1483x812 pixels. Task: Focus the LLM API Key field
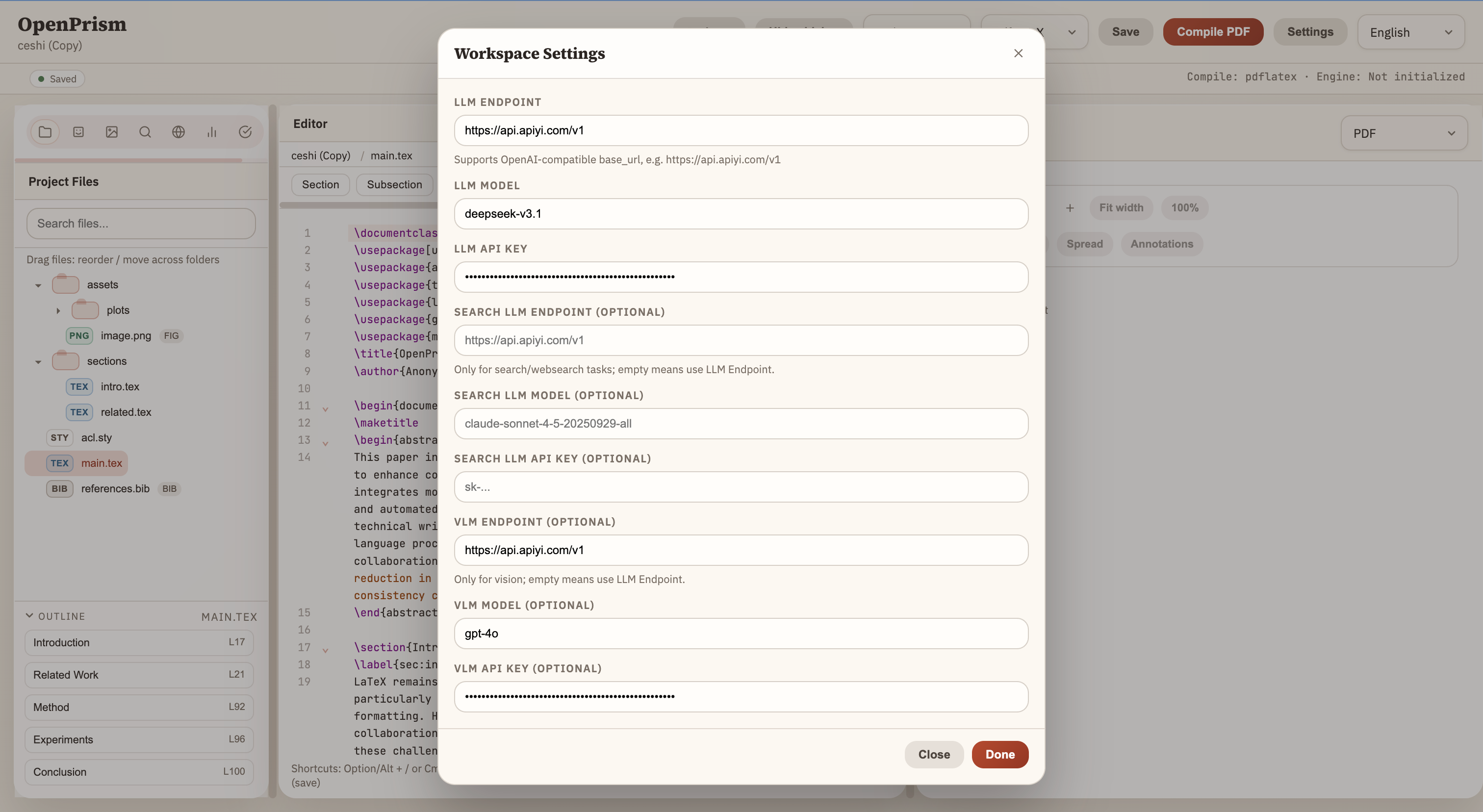click(741, 278)
